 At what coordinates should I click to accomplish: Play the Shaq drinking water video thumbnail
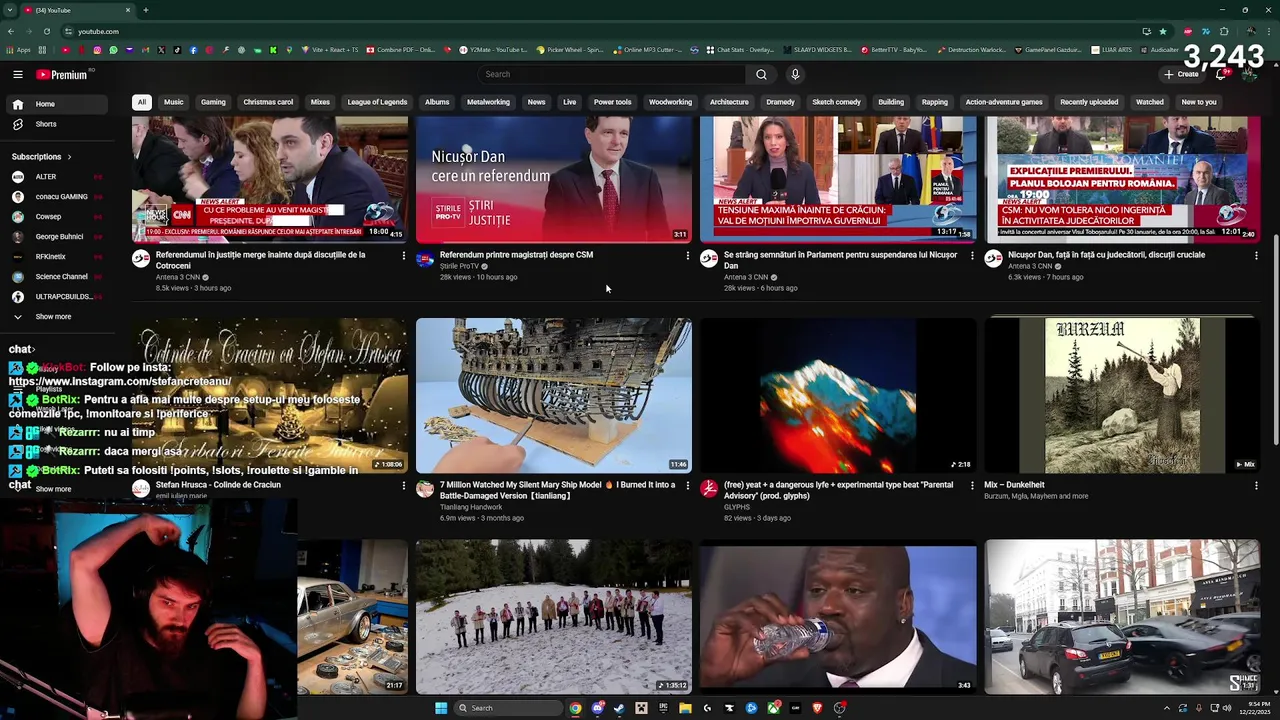coord(838,617)
